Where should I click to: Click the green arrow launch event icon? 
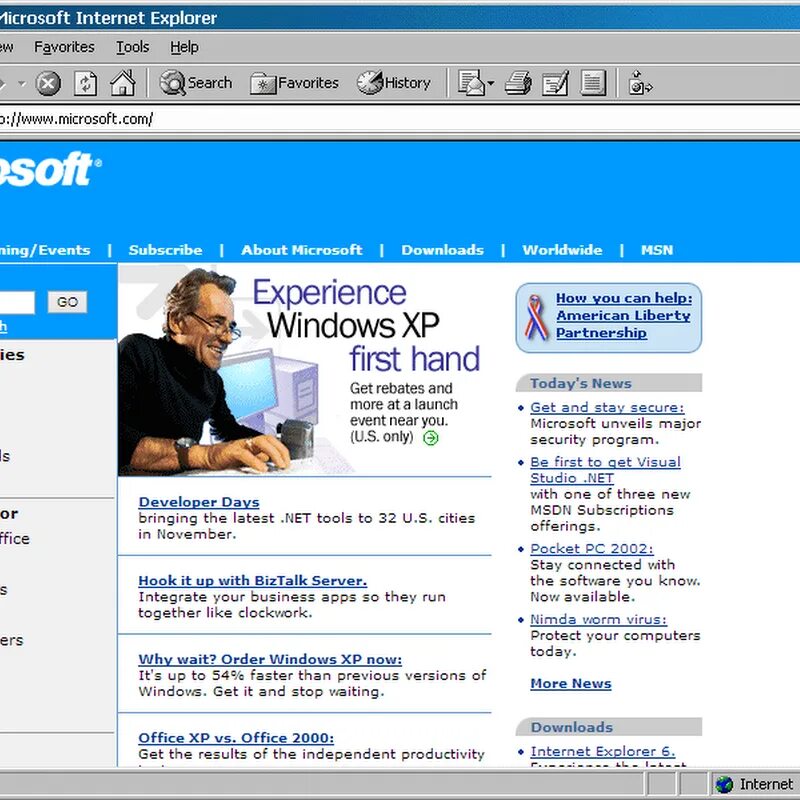[431, 438]
